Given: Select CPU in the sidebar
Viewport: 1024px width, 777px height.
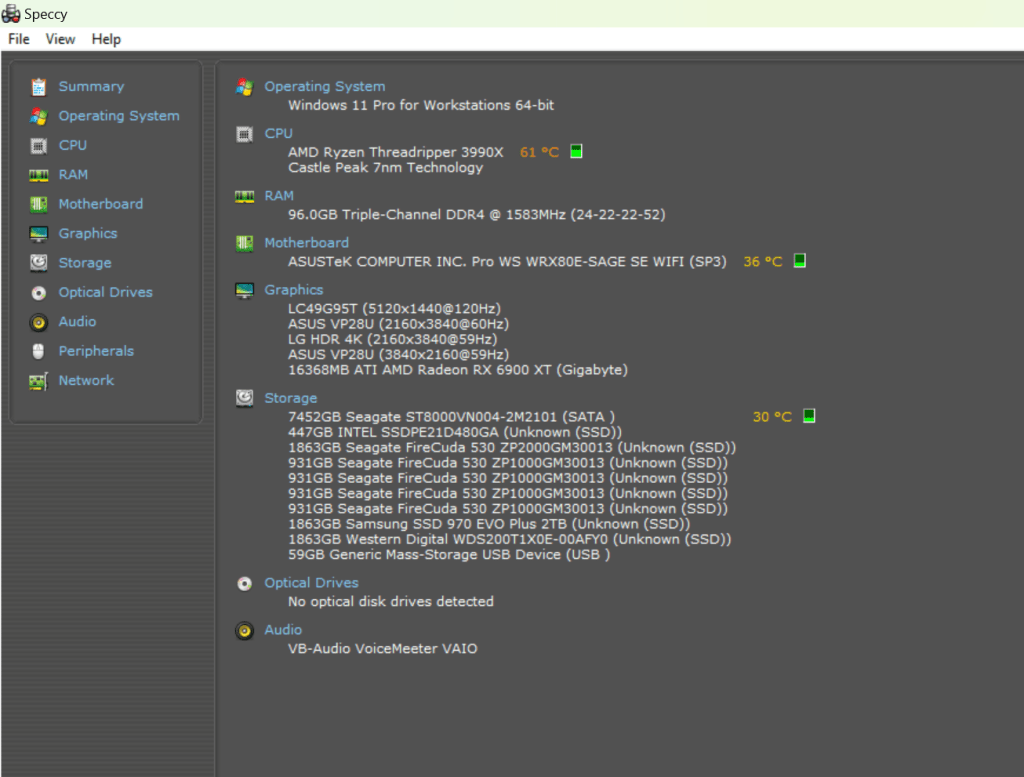Looking at the screenshot, I should pyautogui.click(x=72, y=145).
